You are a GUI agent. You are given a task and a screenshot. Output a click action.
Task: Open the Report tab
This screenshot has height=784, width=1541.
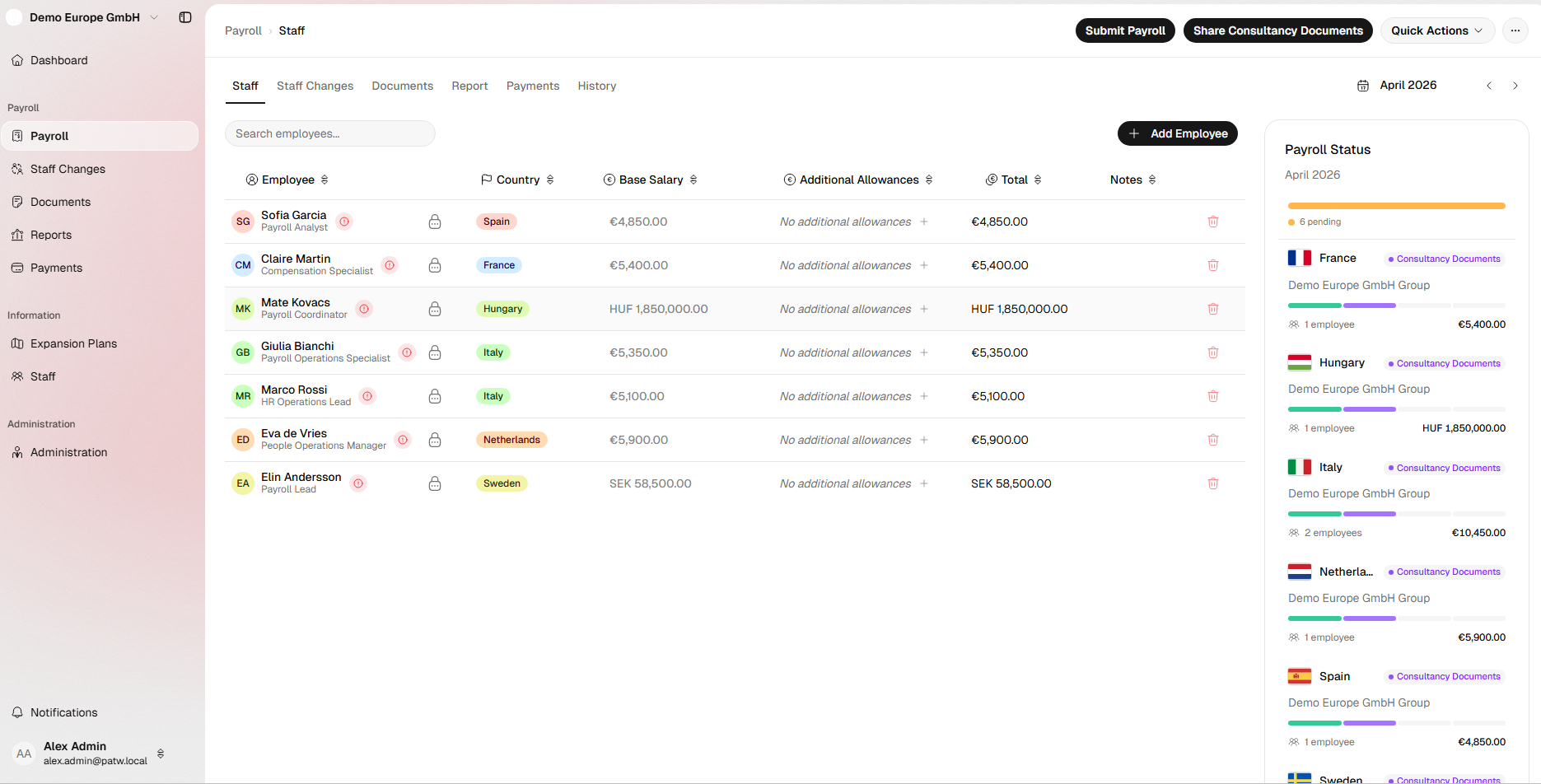469,86
